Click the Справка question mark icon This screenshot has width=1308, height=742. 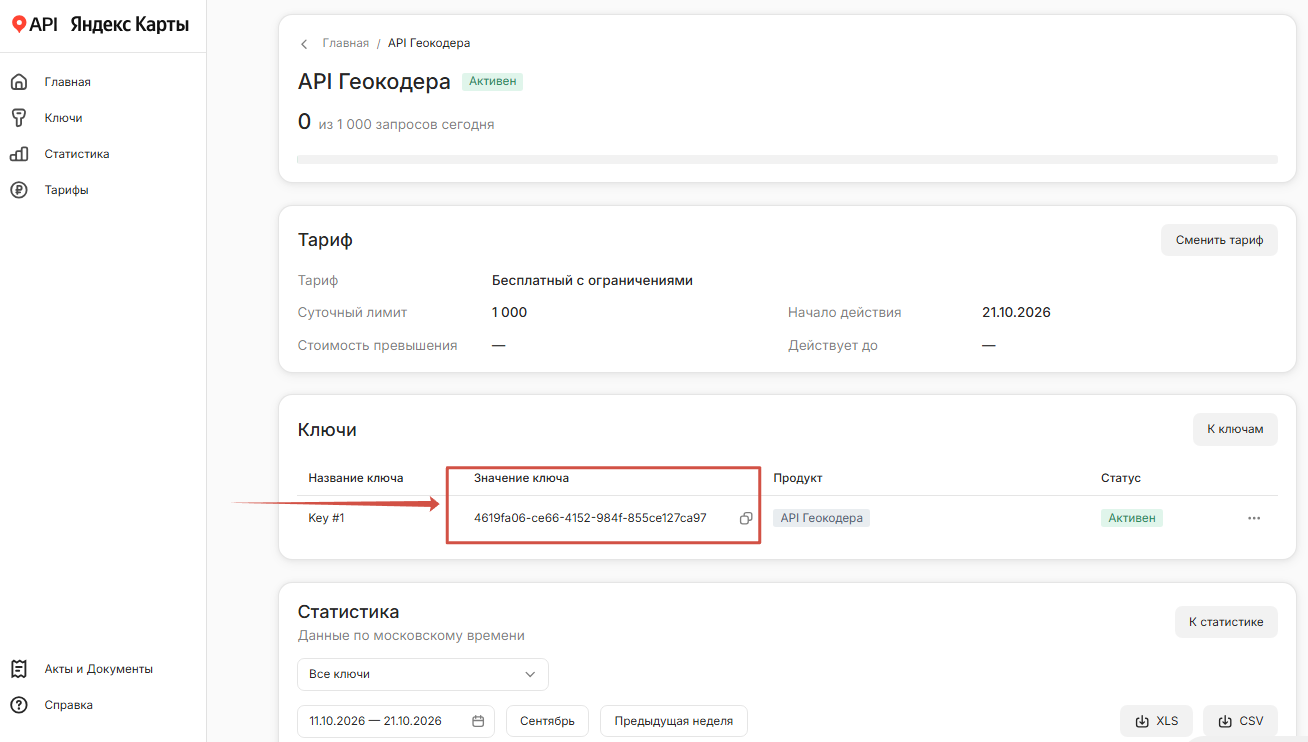19,705
